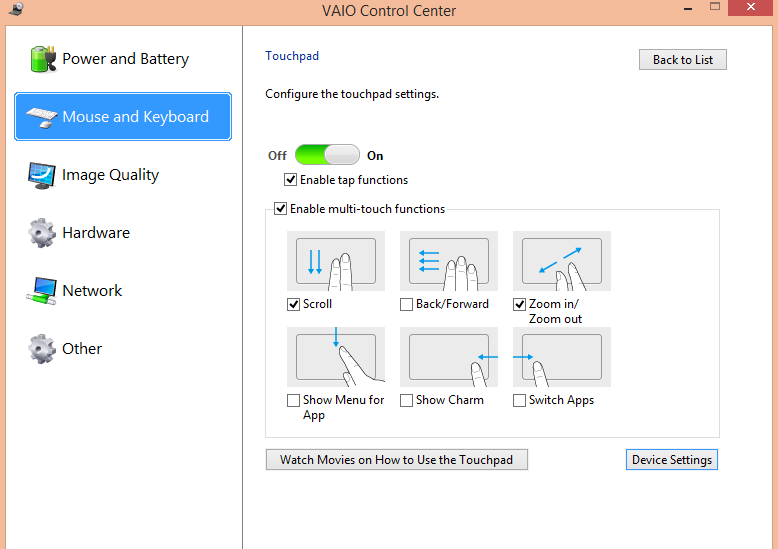This screenshot has width=778, height=549.
Task: Click the VAIO Control Center title bar icon
Action: pyautogui.click(x=16, y=9)
